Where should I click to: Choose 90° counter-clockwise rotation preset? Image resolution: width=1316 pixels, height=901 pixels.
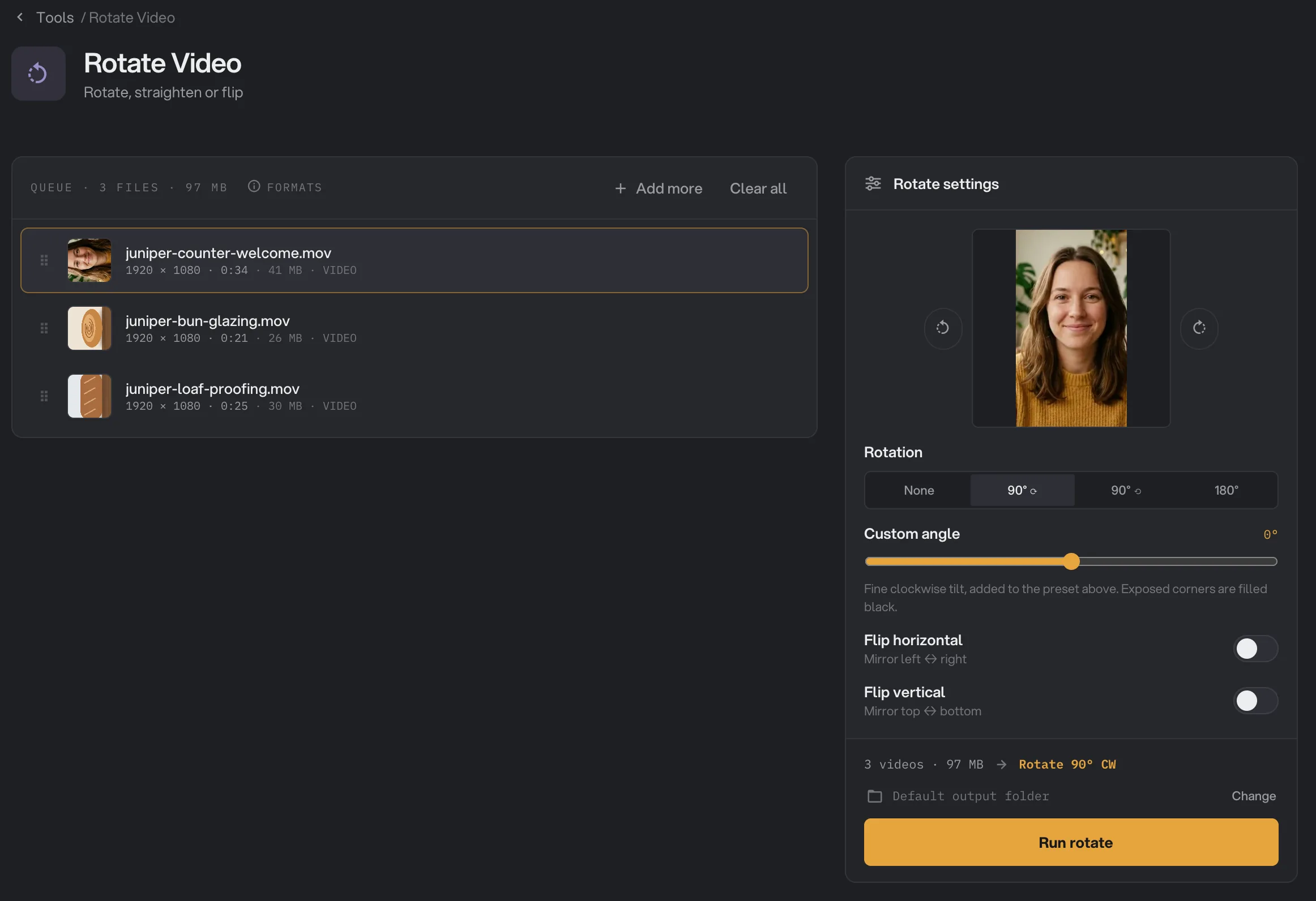click(1126, 490)
